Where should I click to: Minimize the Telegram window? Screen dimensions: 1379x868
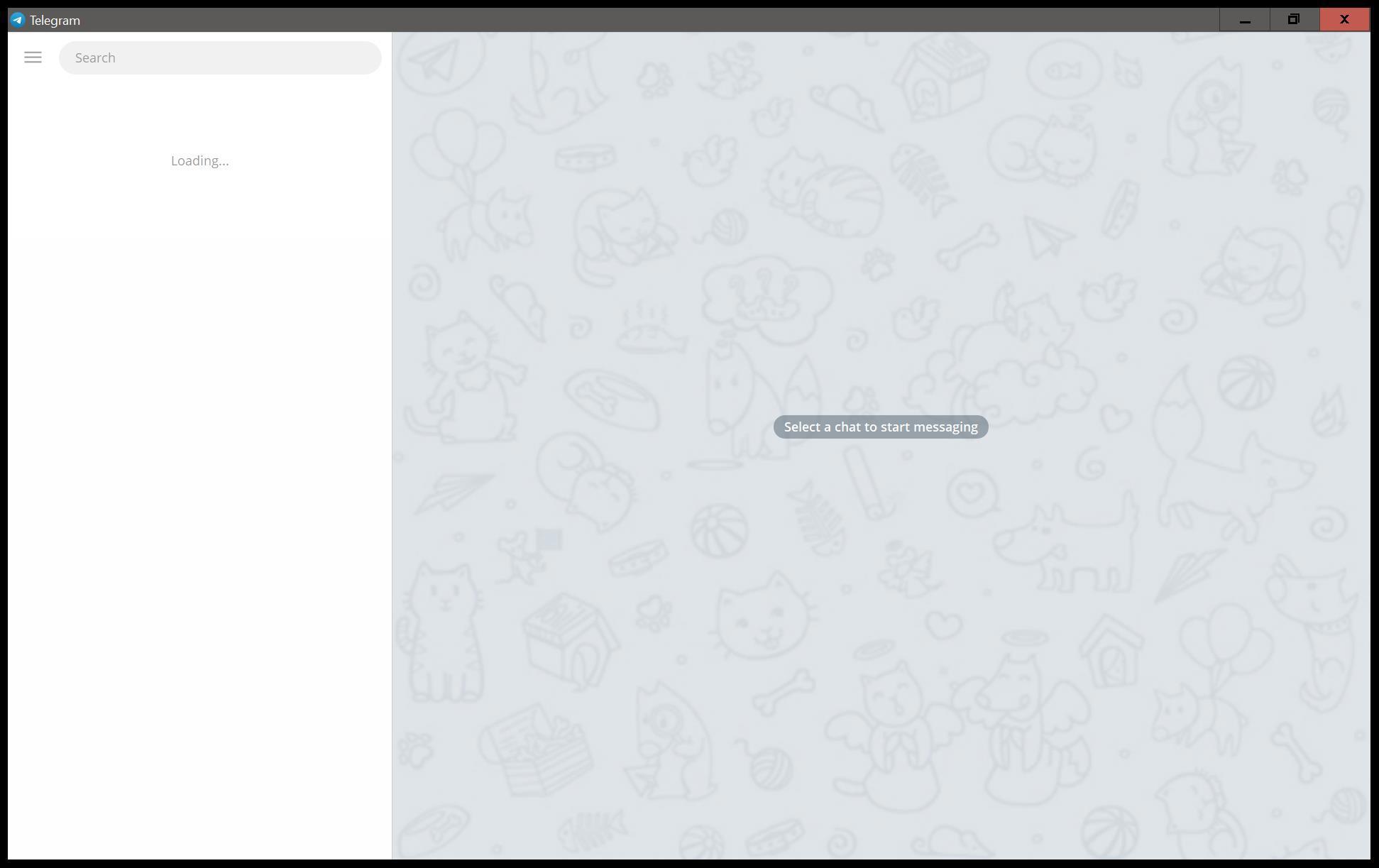[x=1244, y=20]
